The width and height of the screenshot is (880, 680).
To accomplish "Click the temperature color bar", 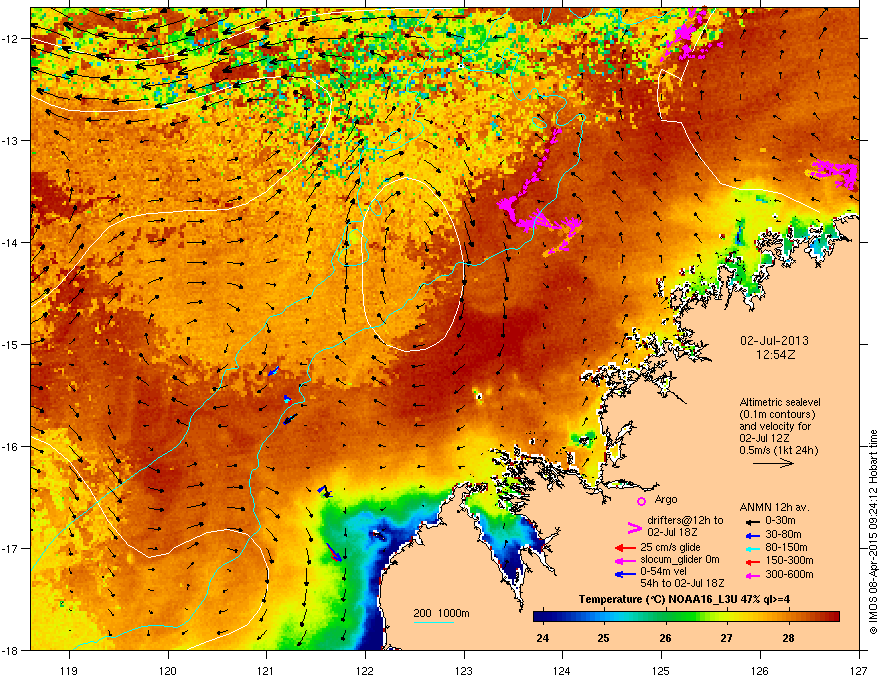I will pyautogui.click(x=686, y=617).
